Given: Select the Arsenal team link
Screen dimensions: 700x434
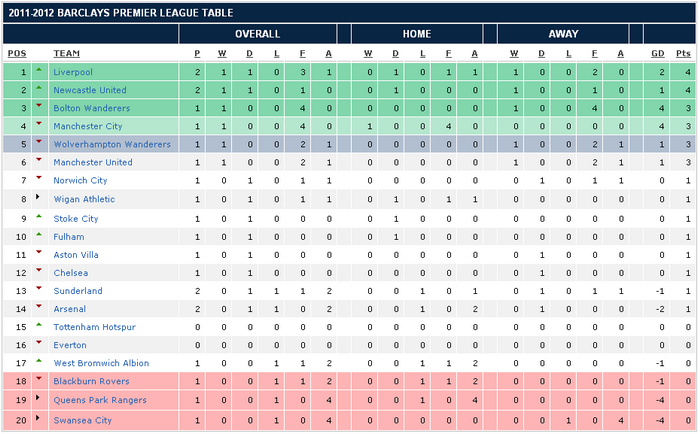Looking at the screenshot, I should (70, 308).
